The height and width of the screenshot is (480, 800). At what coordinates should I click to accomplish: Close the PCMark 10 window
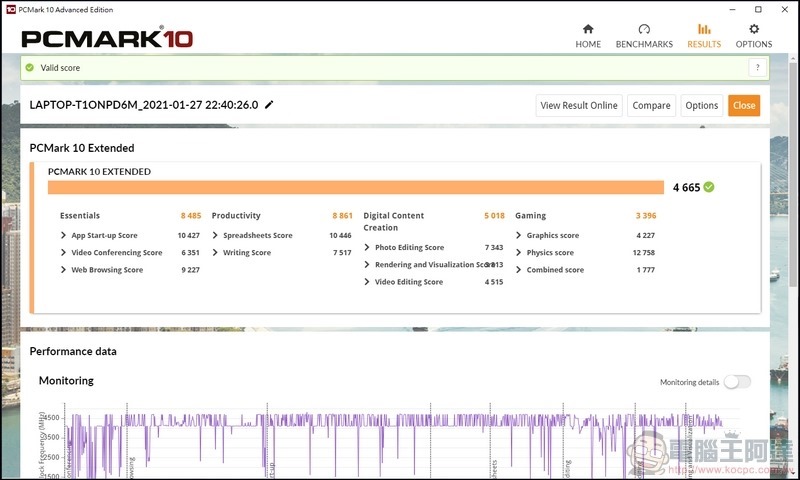click(785, 9)
